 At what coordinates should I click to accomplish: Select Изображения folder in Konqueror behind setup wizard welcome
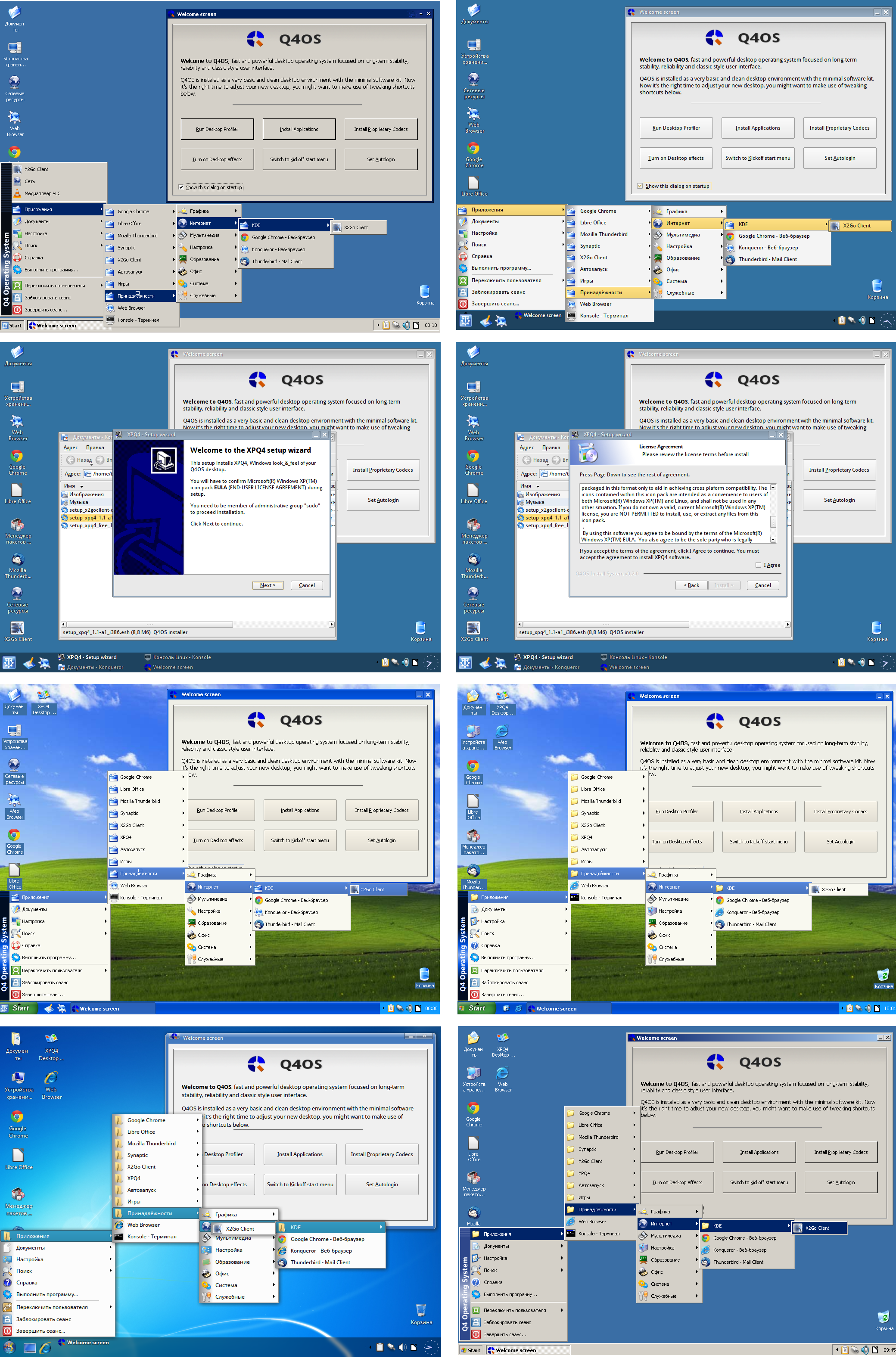83,494
